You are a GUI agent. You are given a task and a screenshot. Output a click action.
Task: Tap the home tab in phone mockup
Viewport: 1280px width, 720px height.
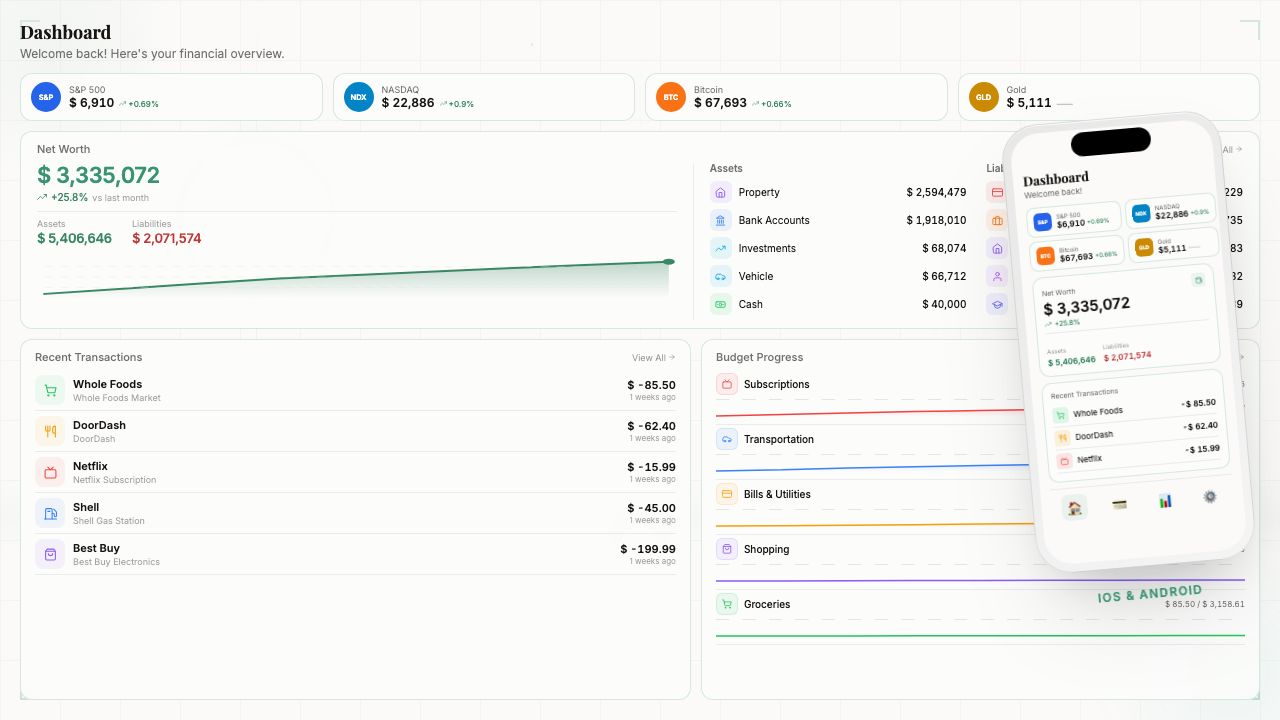[1074, 507]
